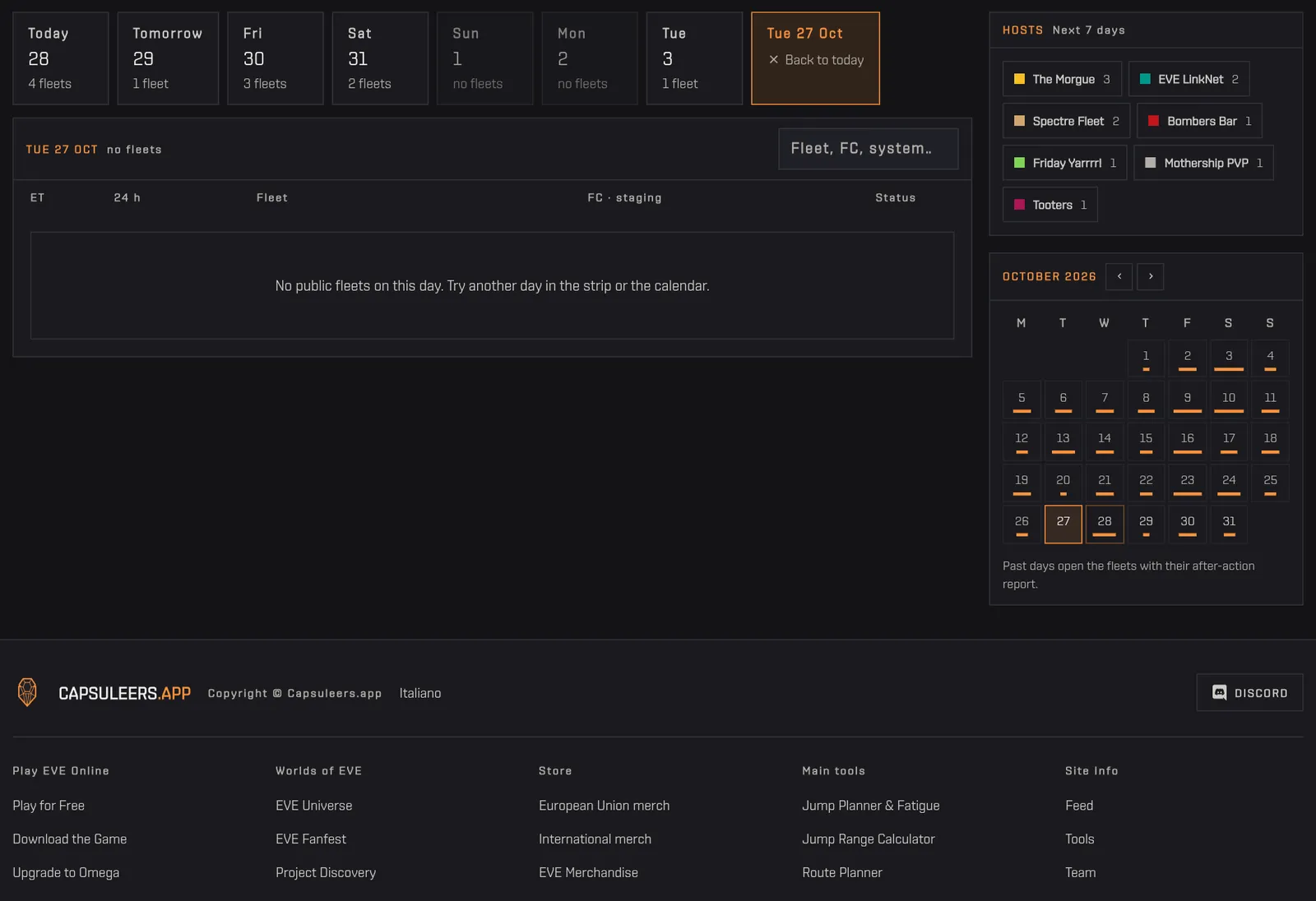Viewport: 1316px width, 901px height.
Task: Select the Tomorrow 29 day card
Action: pyautogui.click(x=168, y=58)
